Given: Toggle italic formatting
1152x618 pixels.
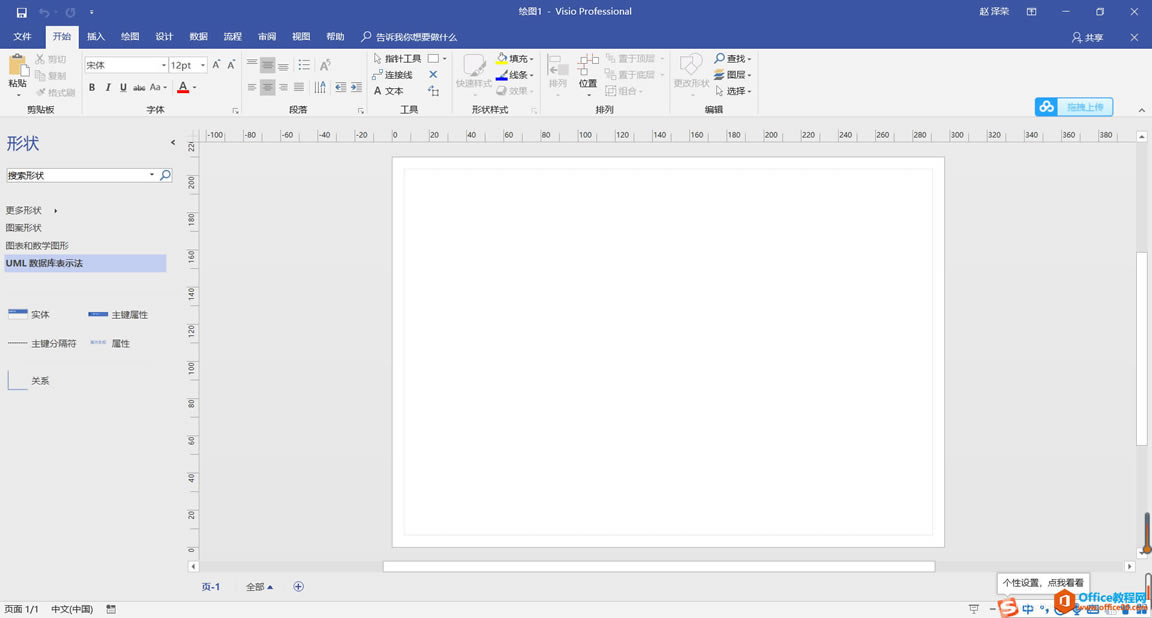Looking at the screenshot, I should pyautogui.click(x=106, y=87).
